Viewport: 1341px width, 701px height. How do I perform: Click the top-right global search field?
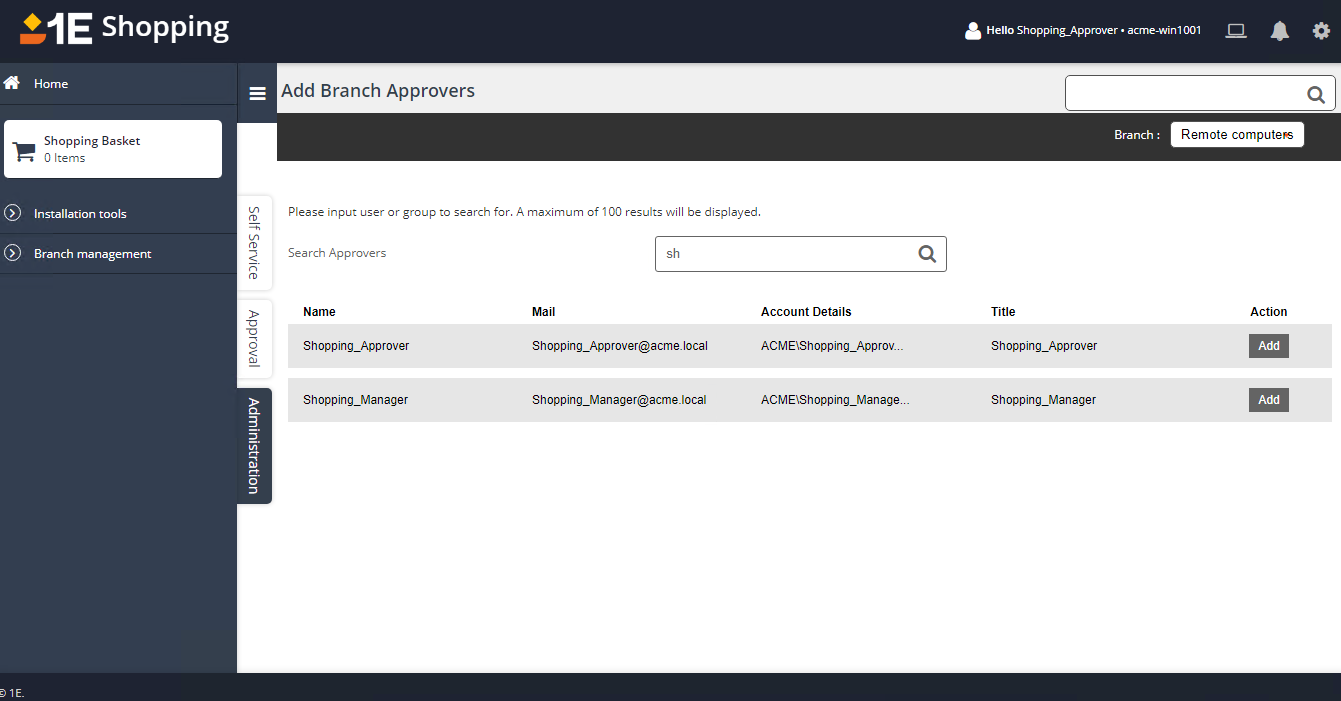click(1184, 94)
